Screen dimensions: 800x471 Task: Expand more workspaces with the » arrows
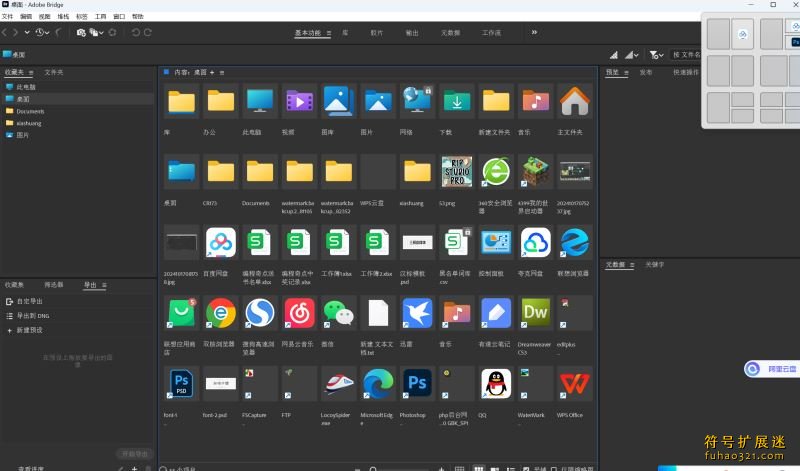(534, 32)
